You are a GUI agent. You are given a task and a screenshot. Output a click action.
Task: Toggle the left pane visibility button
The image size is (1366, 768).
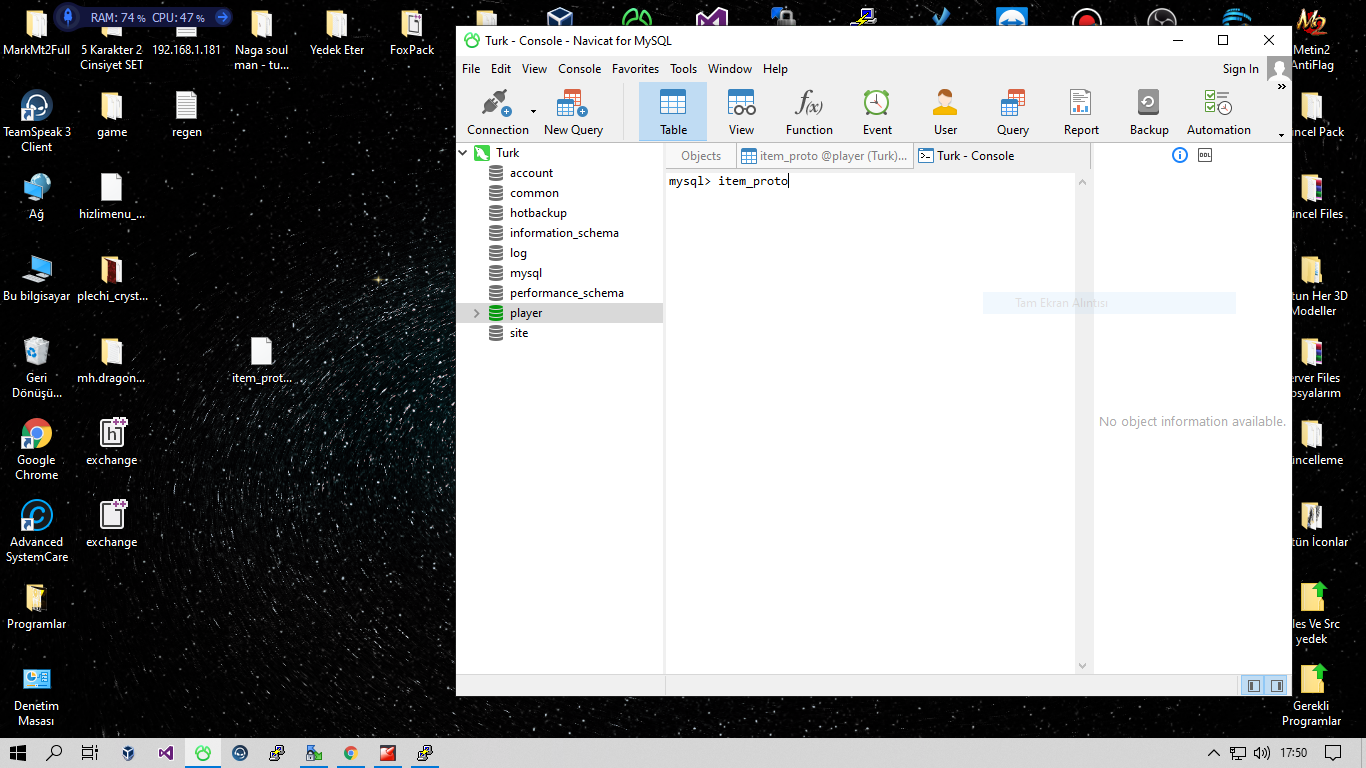click(x=1253, y=686)
